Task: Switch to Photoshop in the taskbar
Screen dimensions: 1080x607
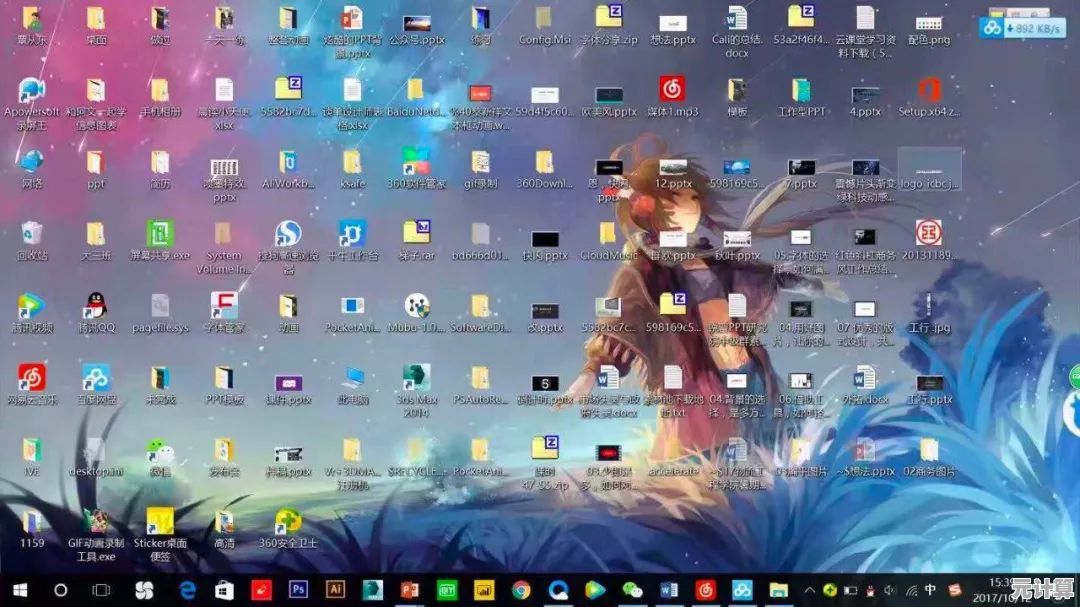Action: [x=298, y=590]
